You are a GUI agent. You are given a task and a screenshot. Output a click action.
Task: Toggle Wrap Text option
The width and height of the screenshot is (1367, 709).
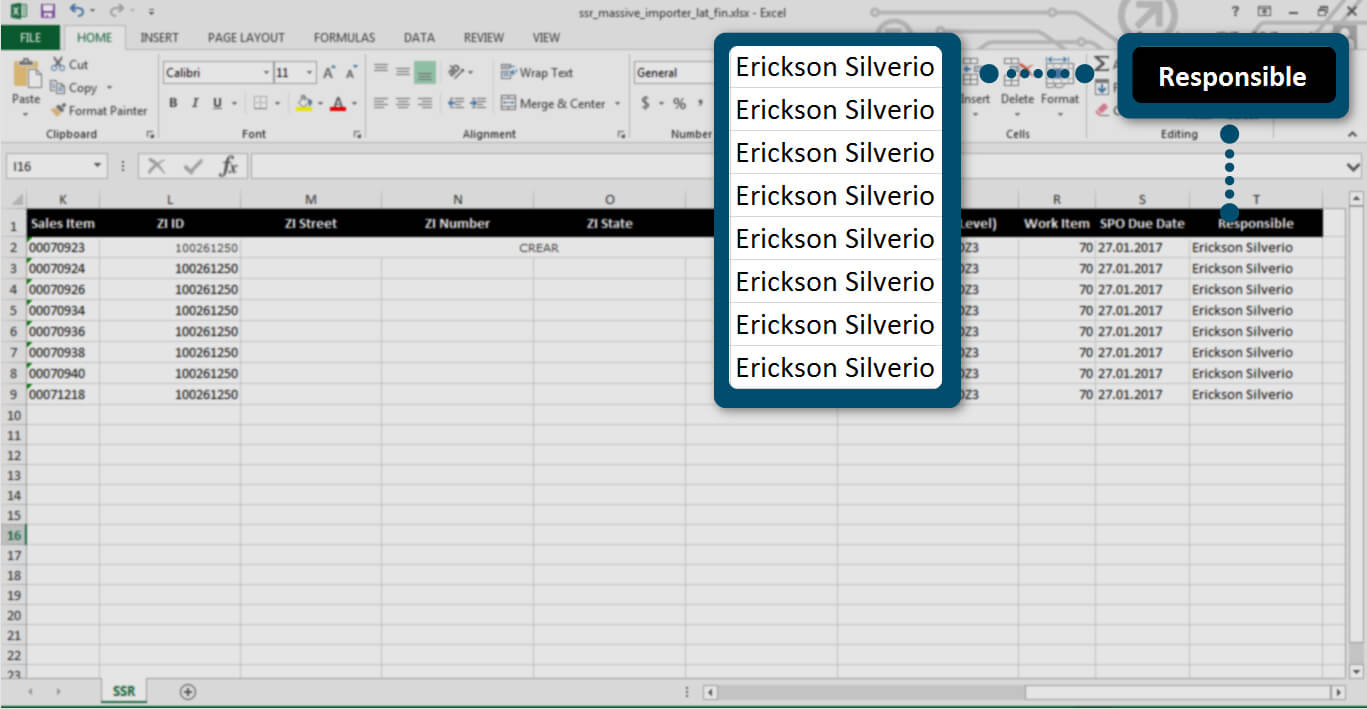pos(537,73)
